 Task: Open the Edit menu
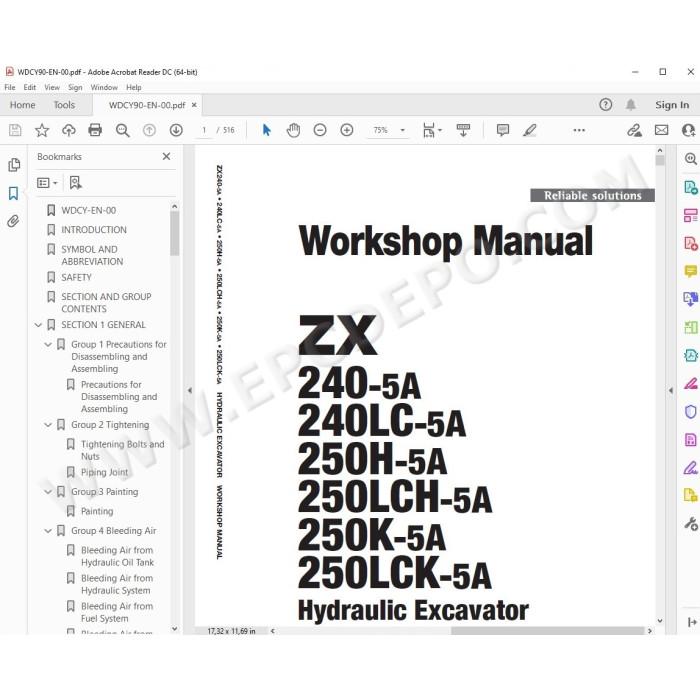tap(29, 88)
